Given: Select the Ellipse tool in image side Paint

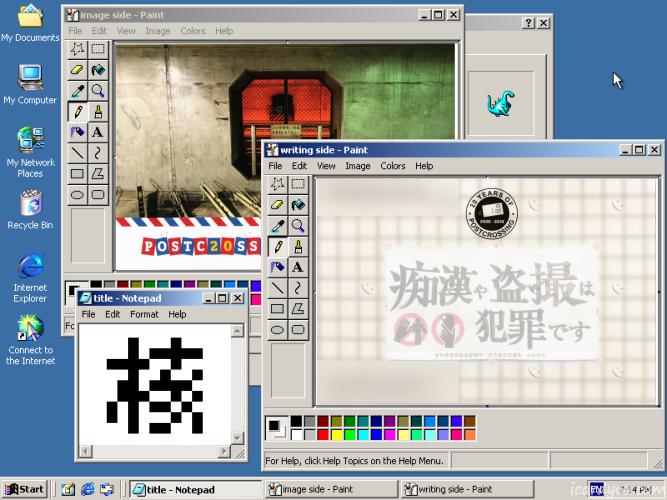Looking at the screenshot, I should click(77, 195).
